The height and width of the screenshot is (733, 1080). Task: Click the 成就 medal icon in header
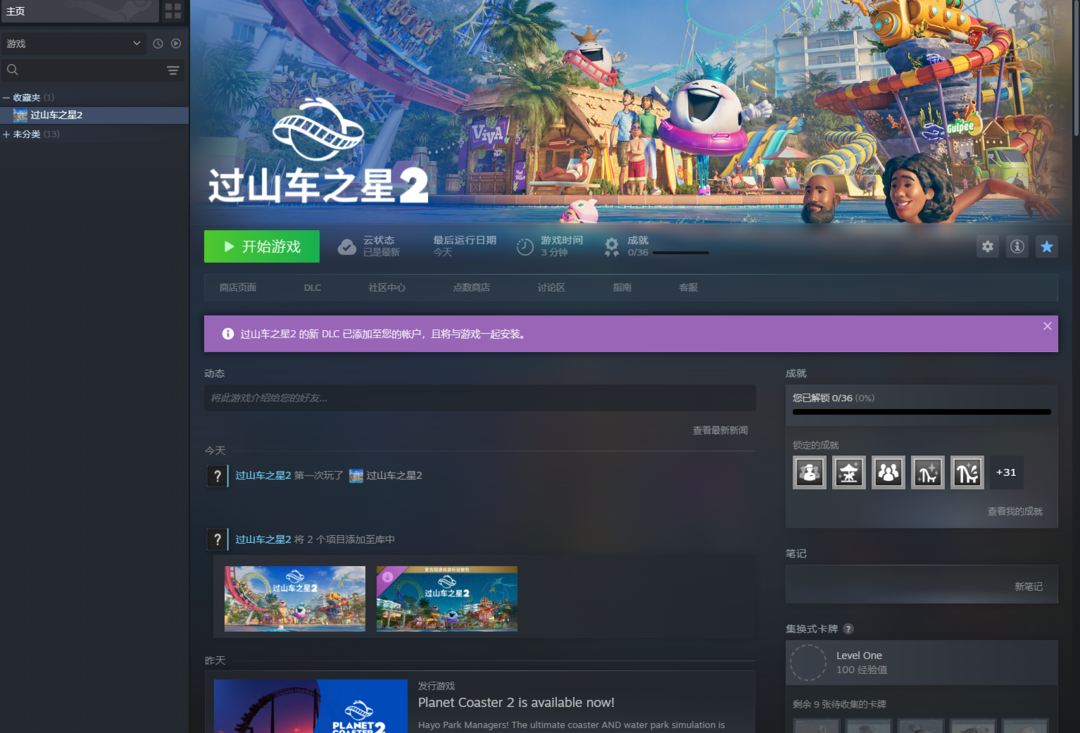click(612, 247)
